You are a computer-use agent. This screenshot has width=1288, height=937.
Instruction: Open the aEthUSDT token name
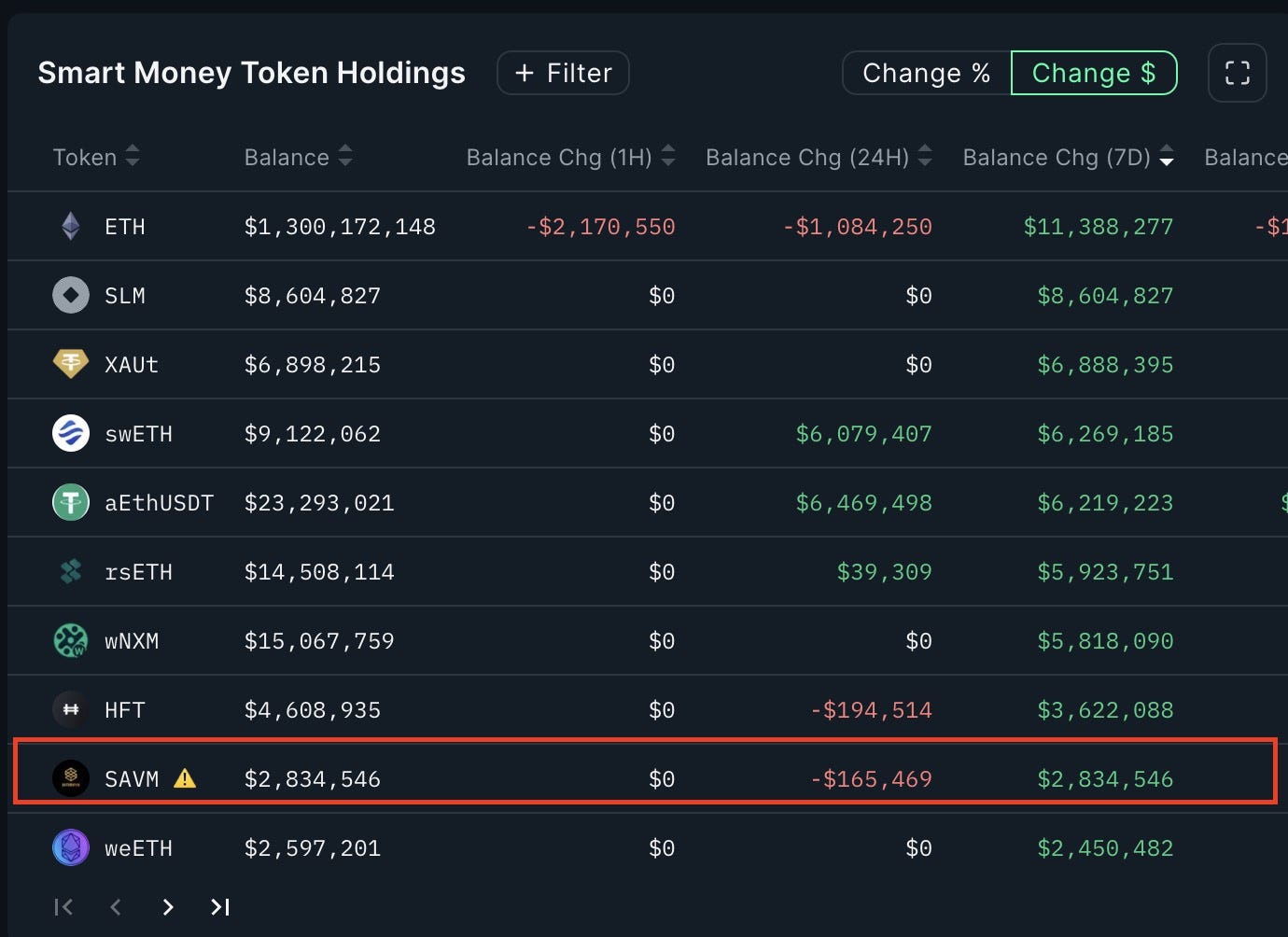[160, 503]
